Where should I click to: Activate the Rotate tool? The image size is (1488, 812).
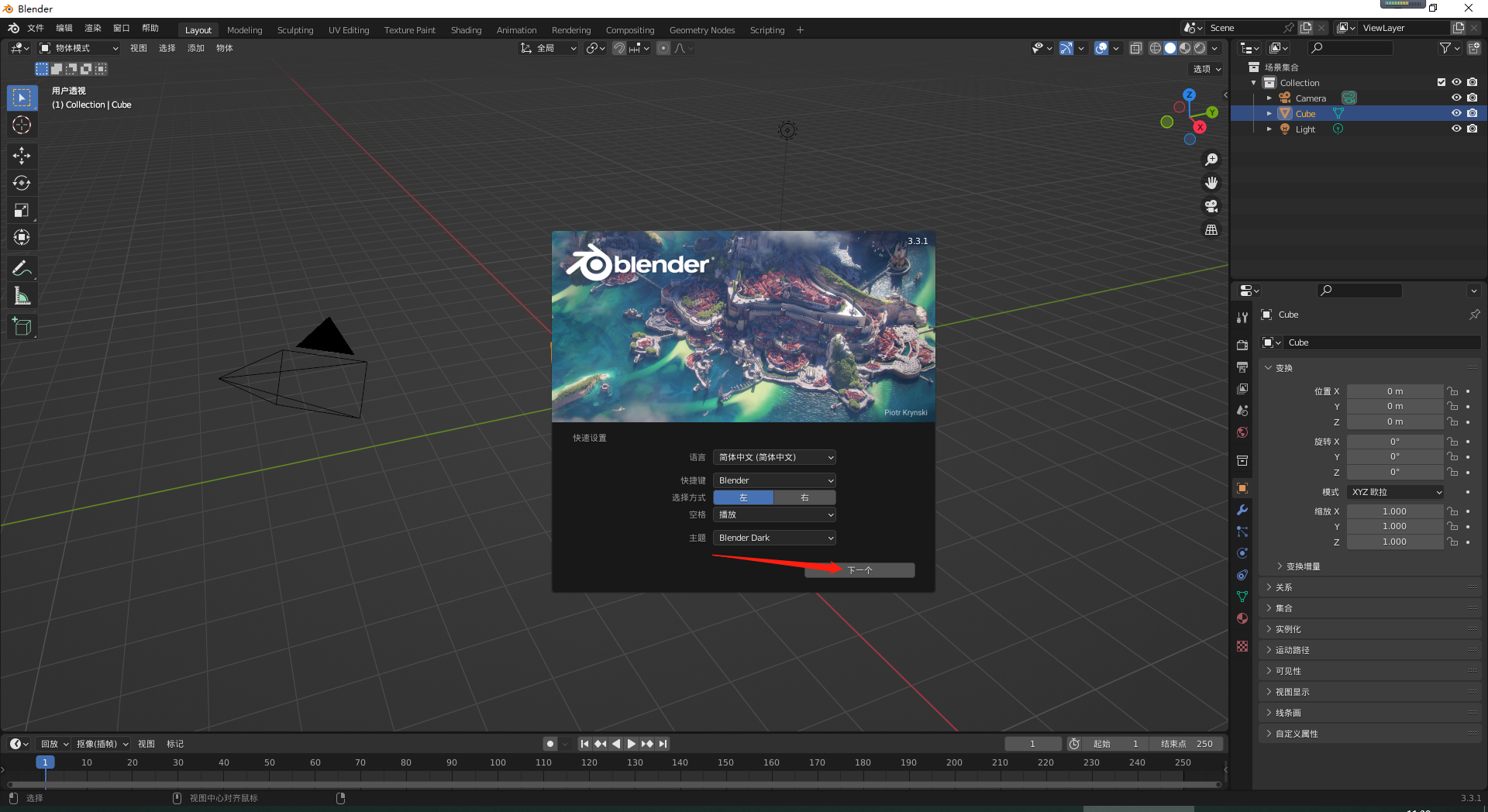point(22,183)
